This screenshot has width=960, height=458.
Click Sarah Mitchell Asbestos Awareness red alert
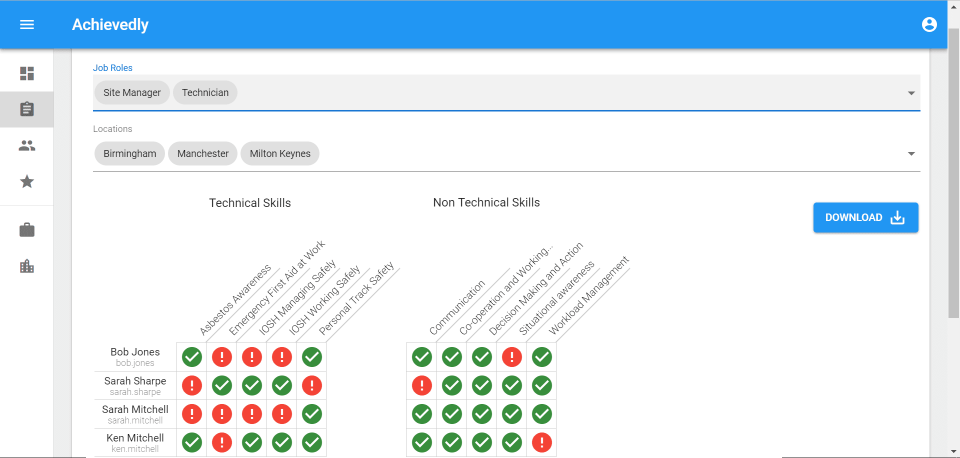pos(192,414)
